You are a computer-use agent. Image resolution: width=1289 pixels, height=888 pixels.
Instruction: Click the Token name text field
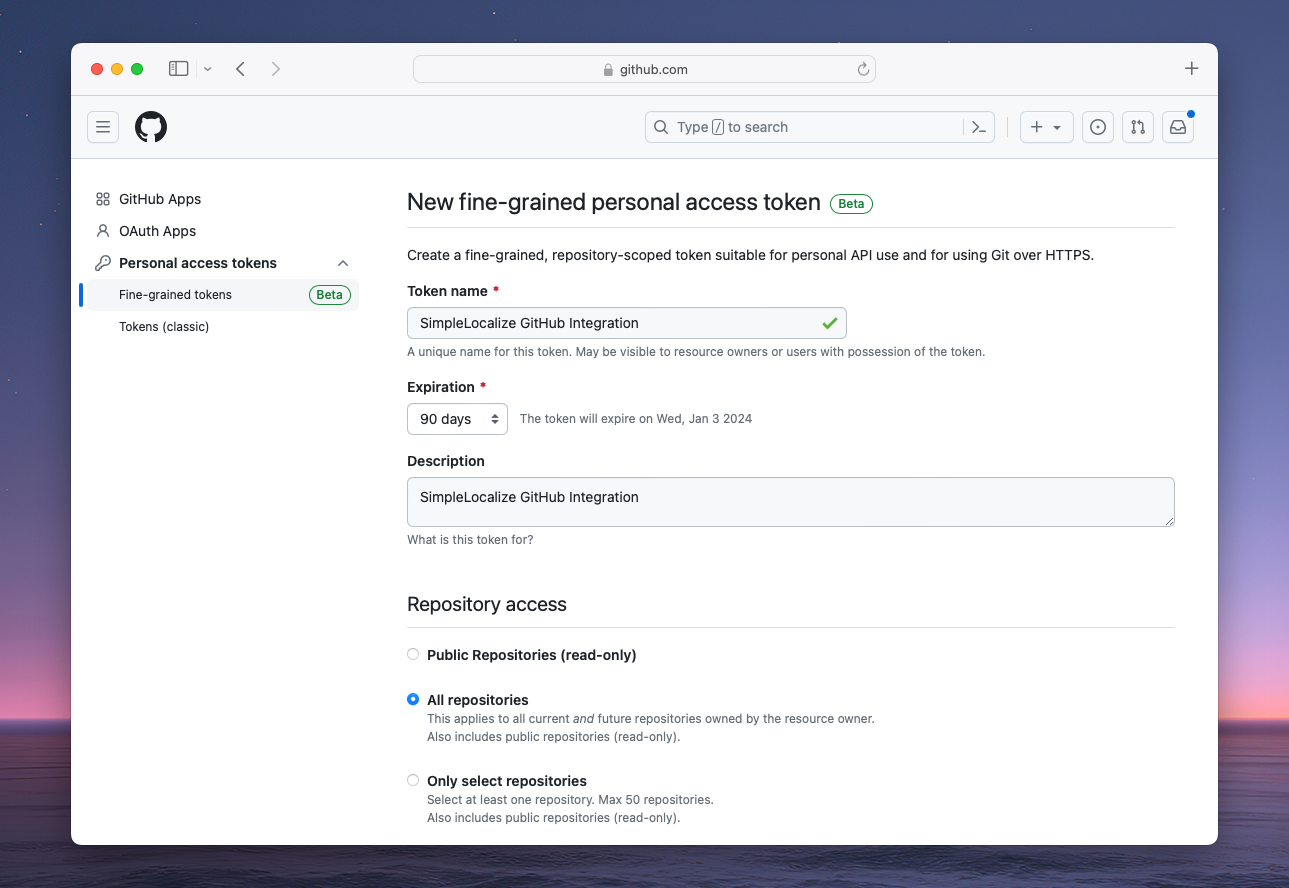click(627, 323)
